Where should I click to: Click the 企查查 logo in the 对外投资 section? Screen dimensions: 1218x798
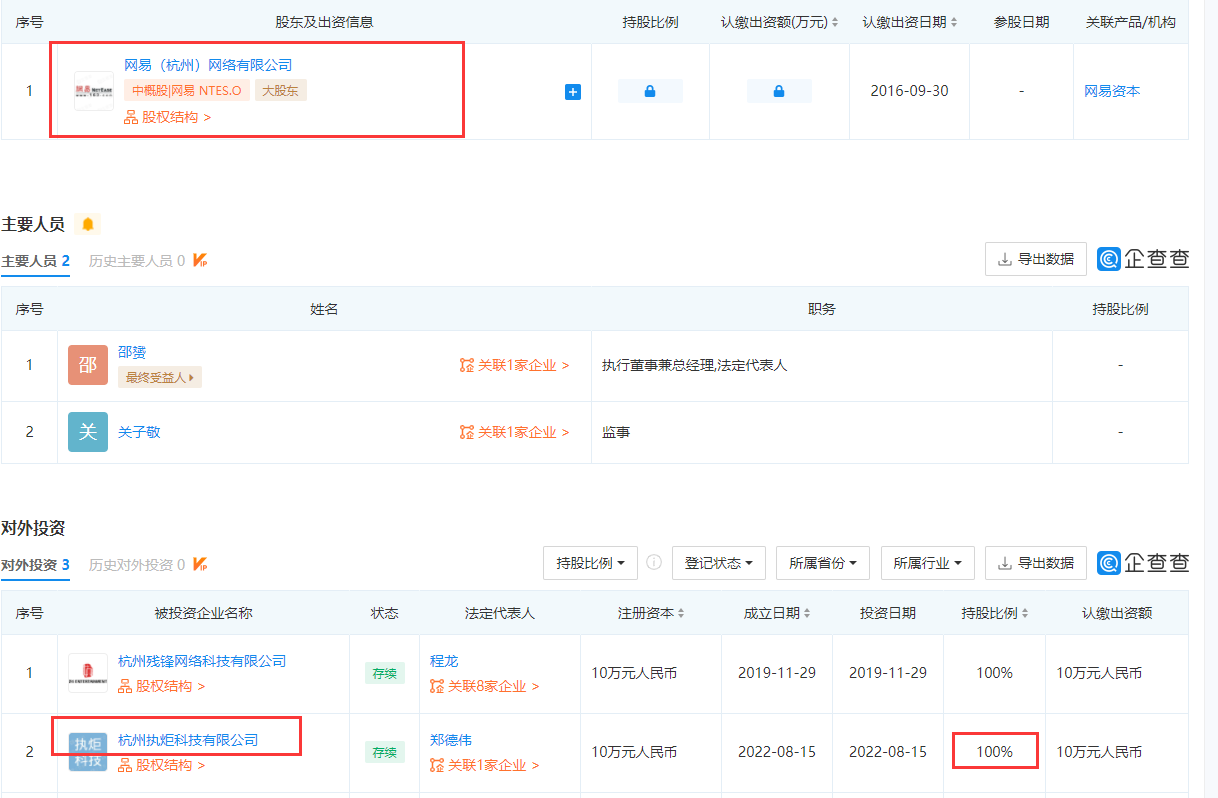coord(1143,563)
